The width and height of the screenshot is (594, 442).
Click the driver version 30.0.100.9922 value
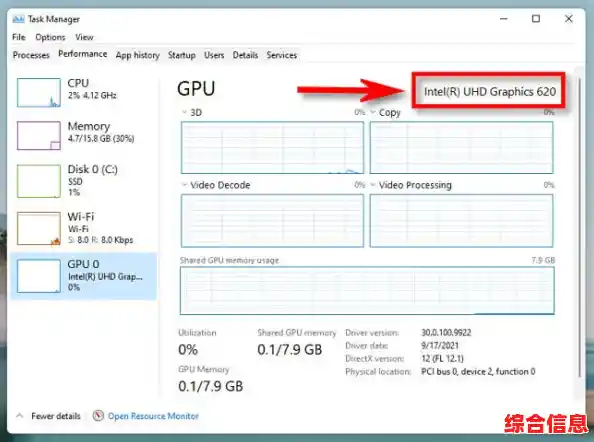446,333
